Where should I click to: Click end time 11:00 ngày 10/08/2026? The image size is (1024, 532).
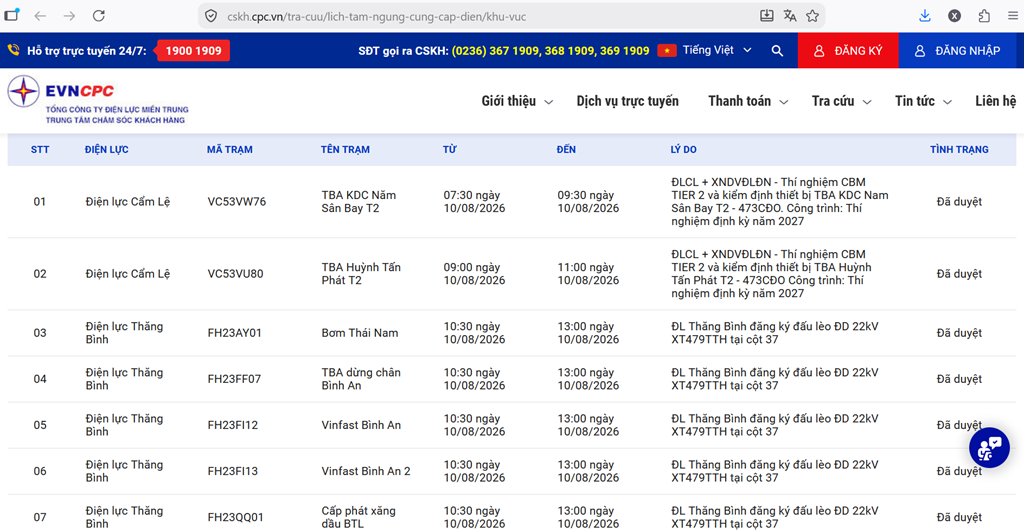click(588, 274)
